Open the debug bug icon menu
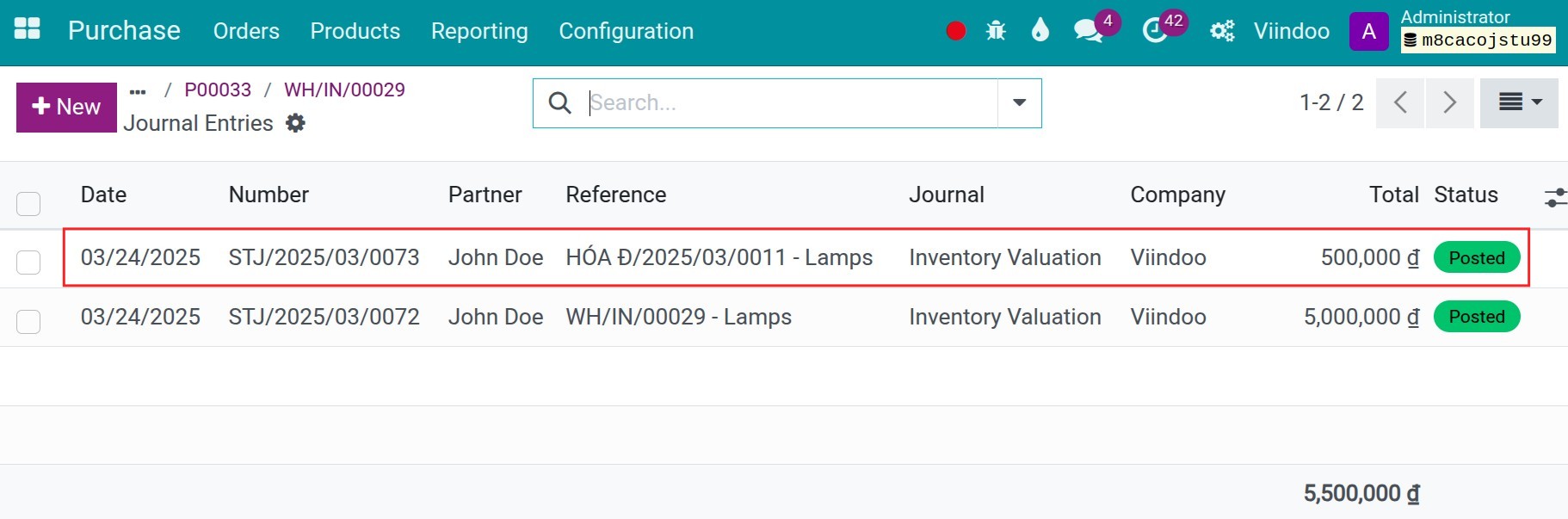 pyautogui.click(x=996, y=31)
